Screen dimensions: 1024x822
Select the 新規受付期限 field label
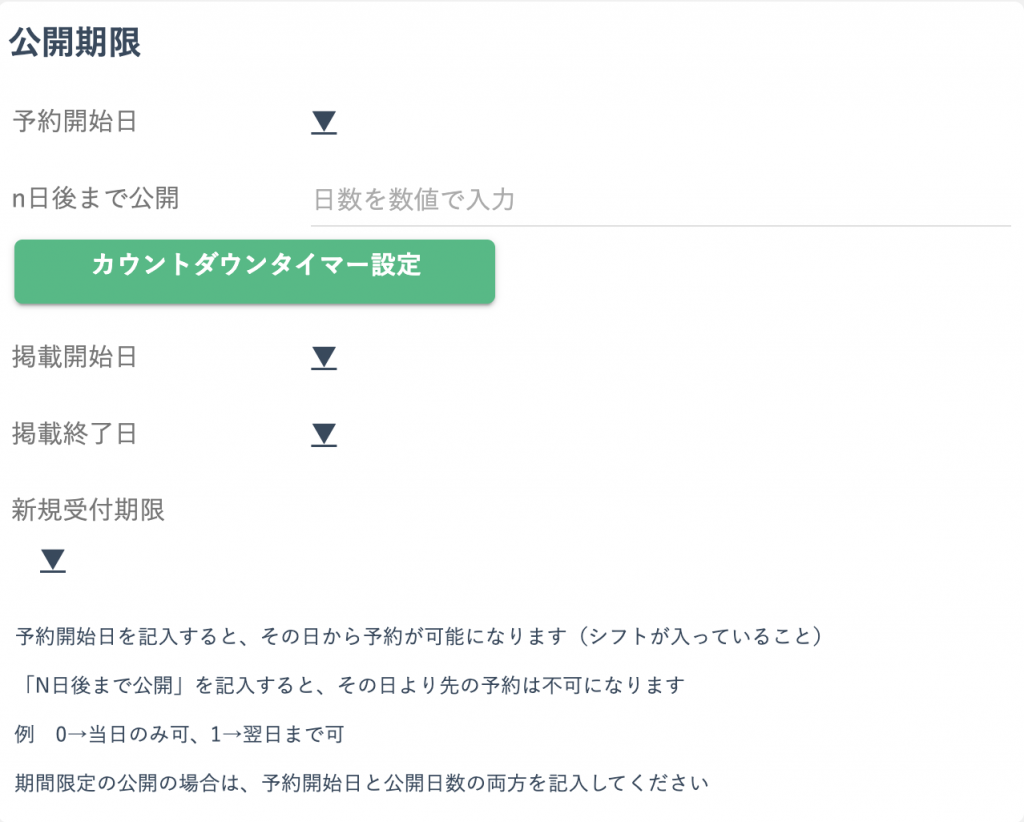89,510
